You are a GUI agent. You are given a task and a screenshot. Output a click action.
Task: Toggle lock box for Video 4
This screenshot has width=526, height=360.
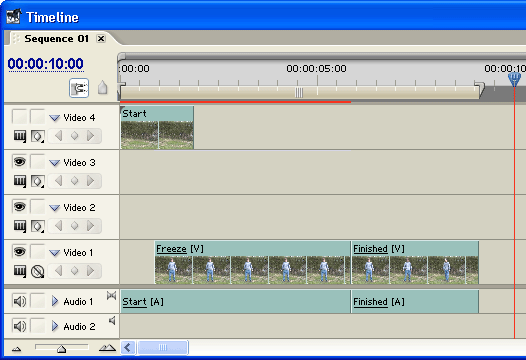[38, 116]
